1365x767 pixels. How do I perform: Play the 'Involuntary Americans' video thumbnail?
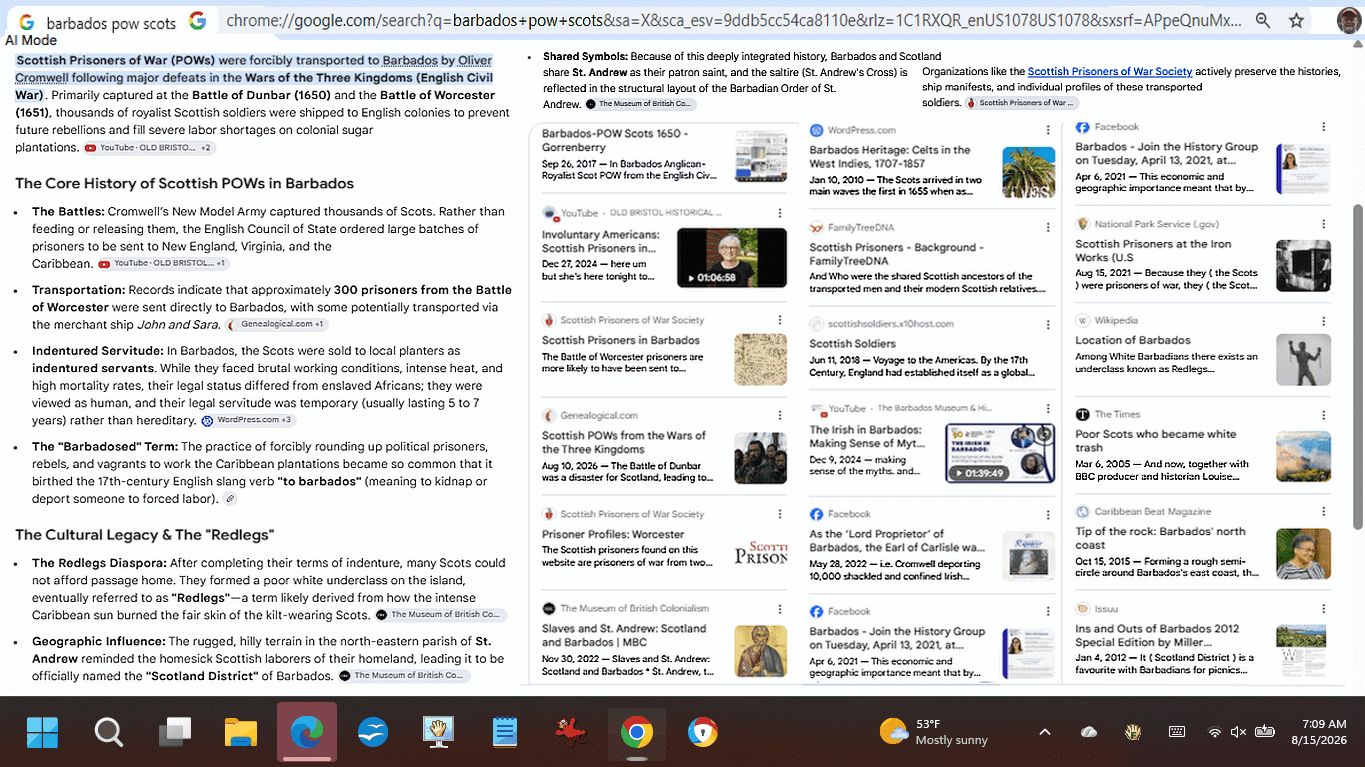tap(731, 257)
